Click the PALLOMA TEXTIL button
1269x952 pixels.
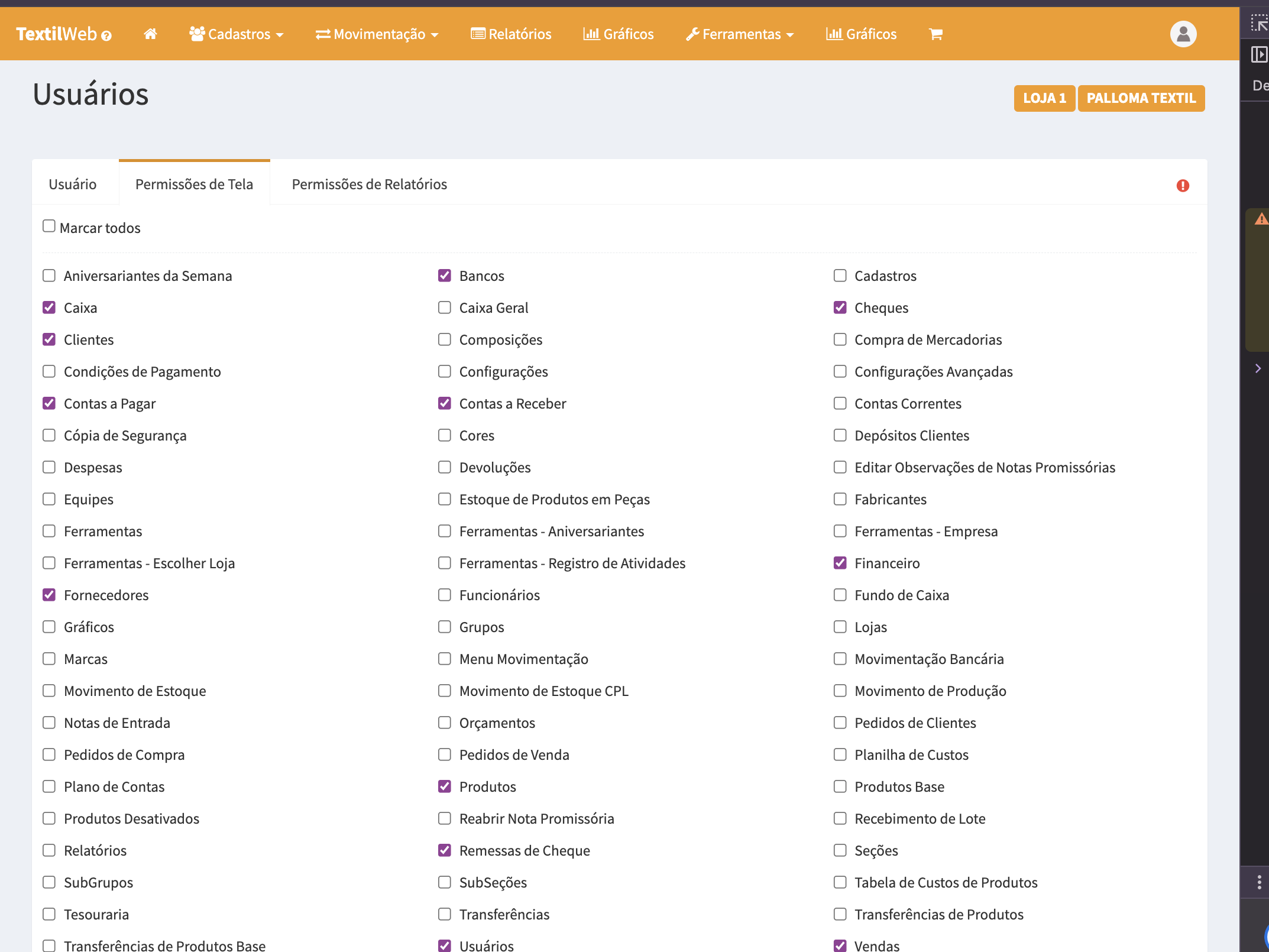click(x=1141, y=98)
